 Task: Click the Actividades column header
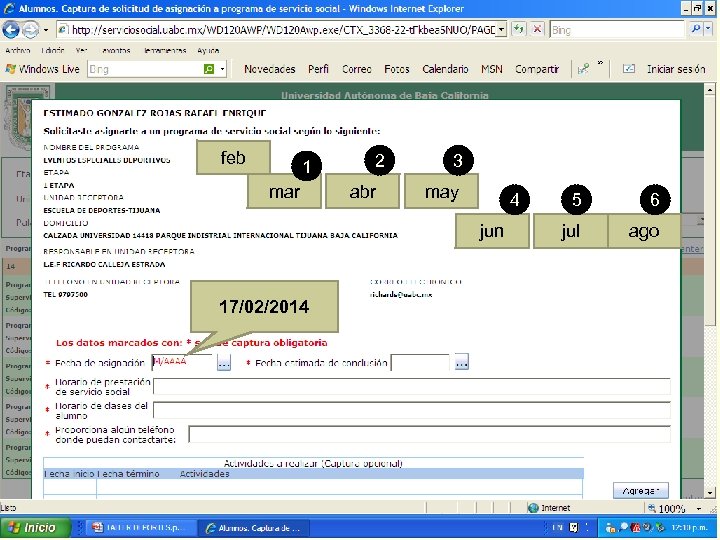[x=204, y=474]
